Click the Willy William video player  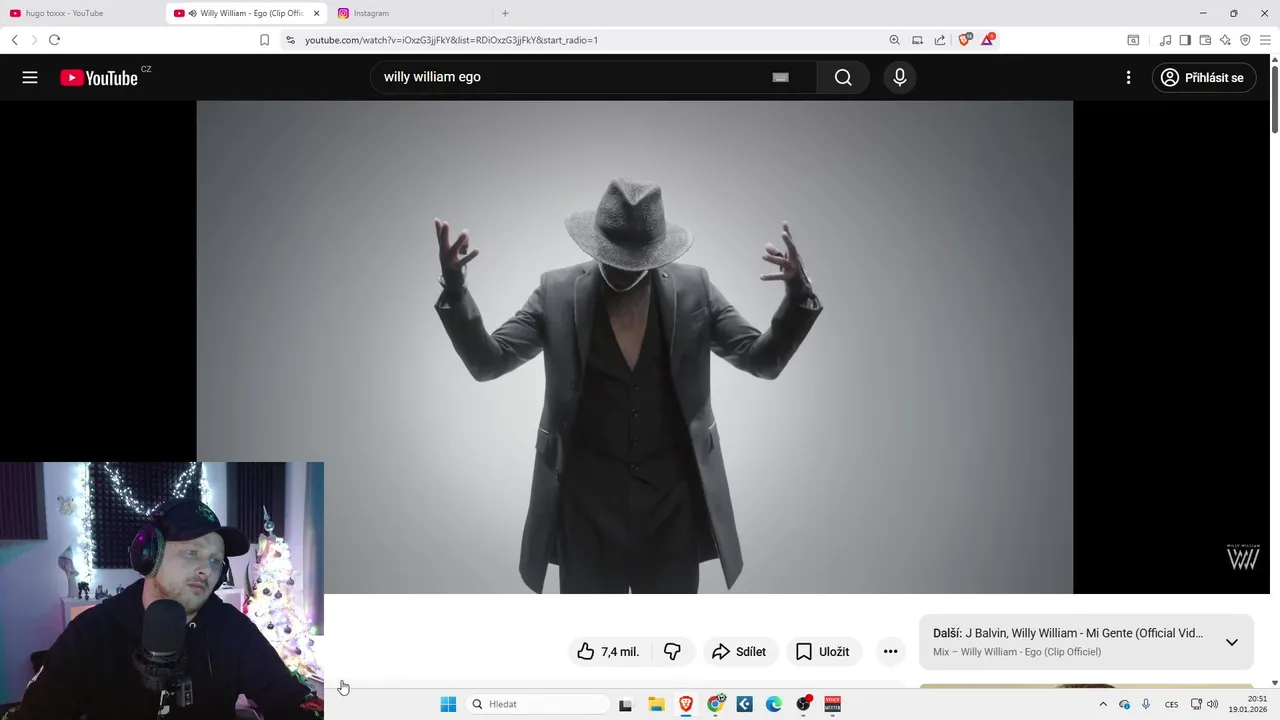[634, 347]
